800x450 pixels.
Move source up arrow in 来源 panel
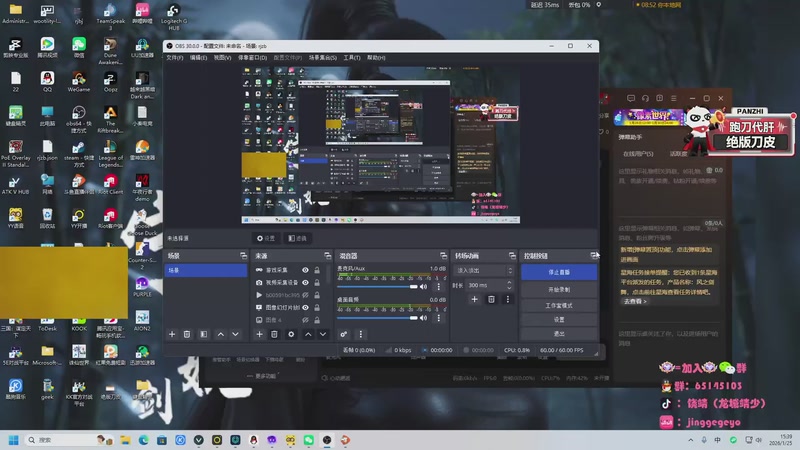pyautogui.click(x=308, y=334)
